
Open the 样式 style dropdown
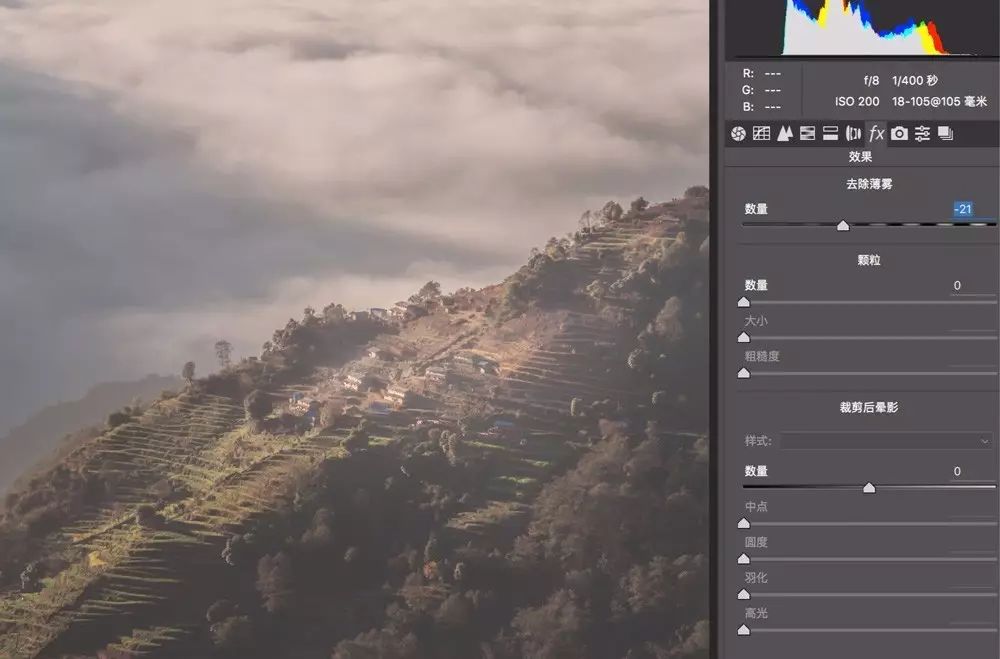pos(887,441)
